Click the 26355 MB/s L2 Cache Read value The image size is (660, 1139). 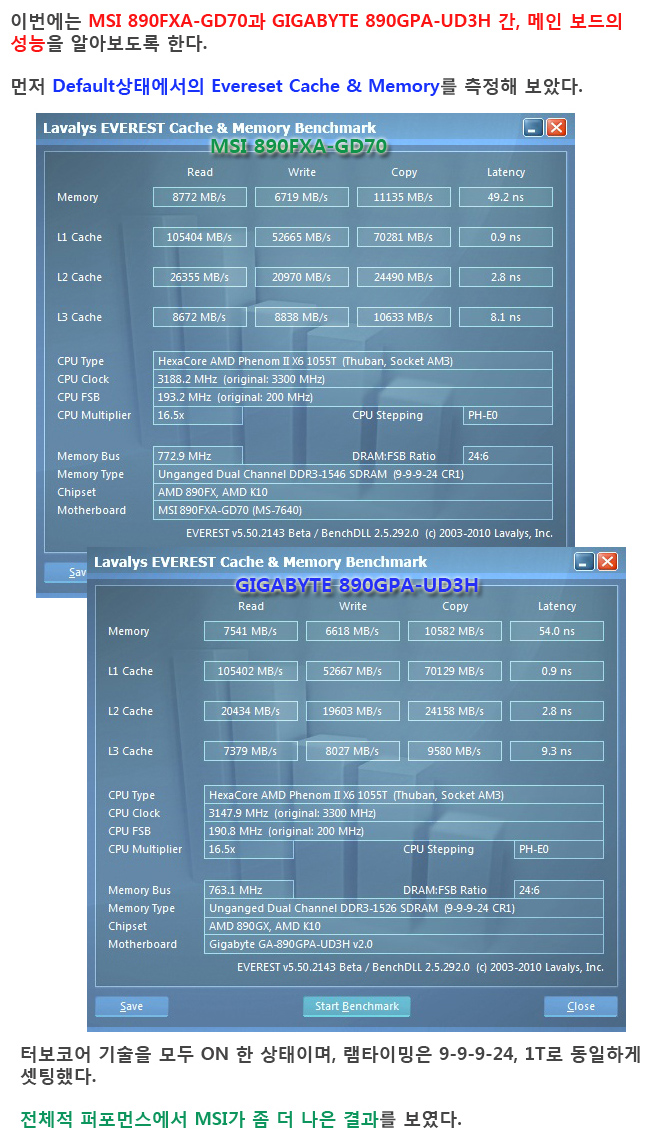coord(200,277)
